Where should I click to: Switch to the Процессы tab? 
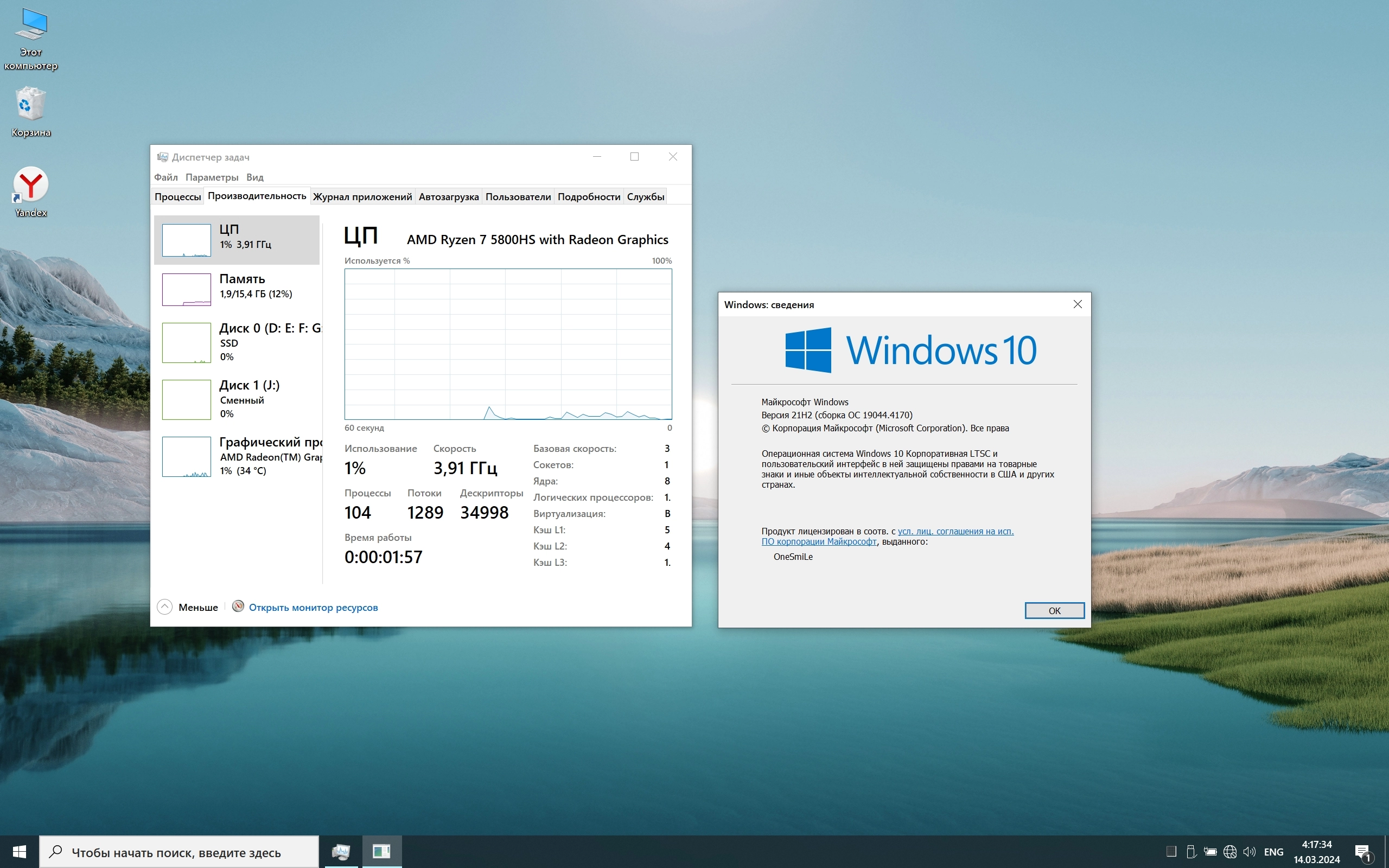[x=178, y=196]
